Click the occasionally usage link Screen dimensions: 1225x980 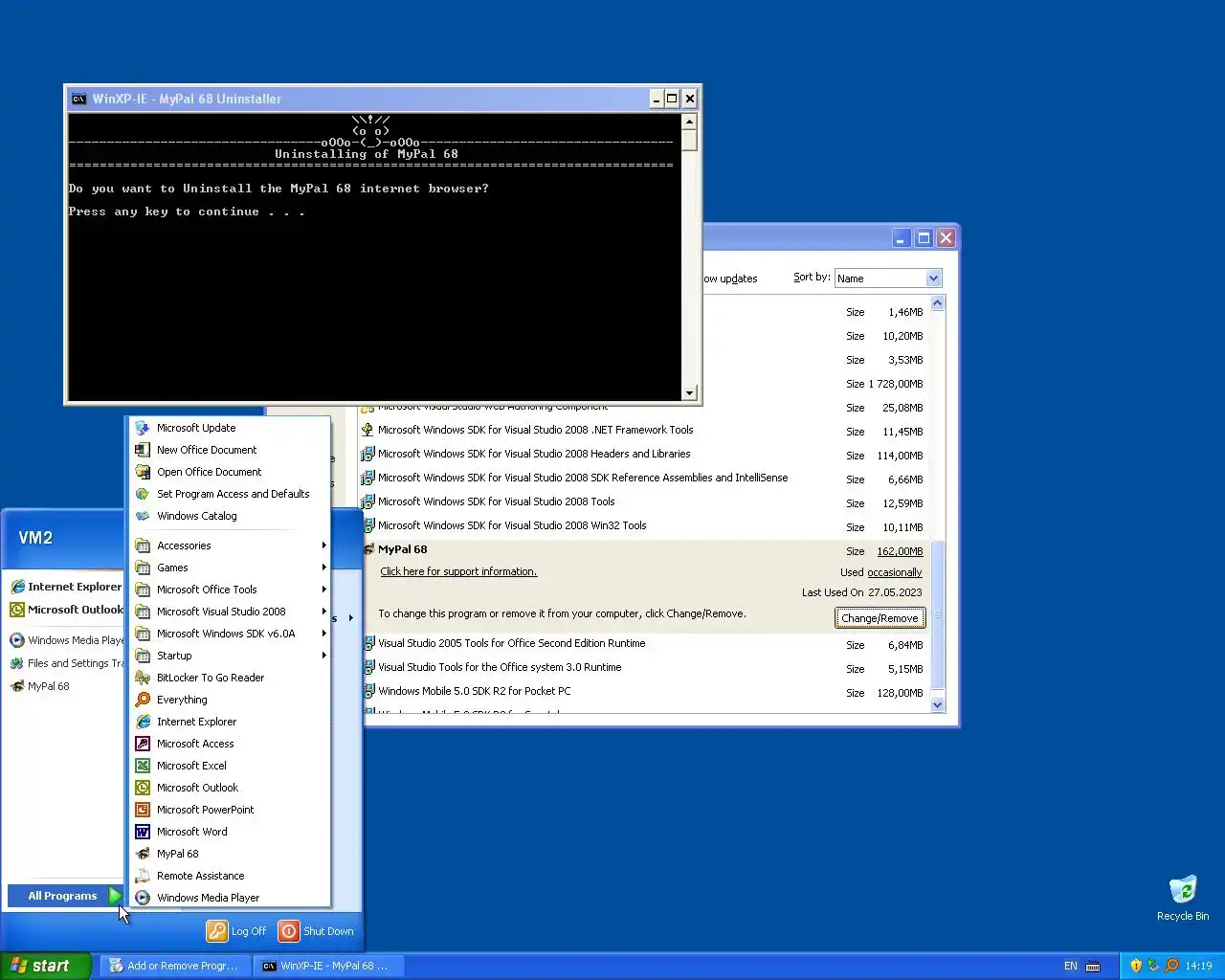coord(894,572)
